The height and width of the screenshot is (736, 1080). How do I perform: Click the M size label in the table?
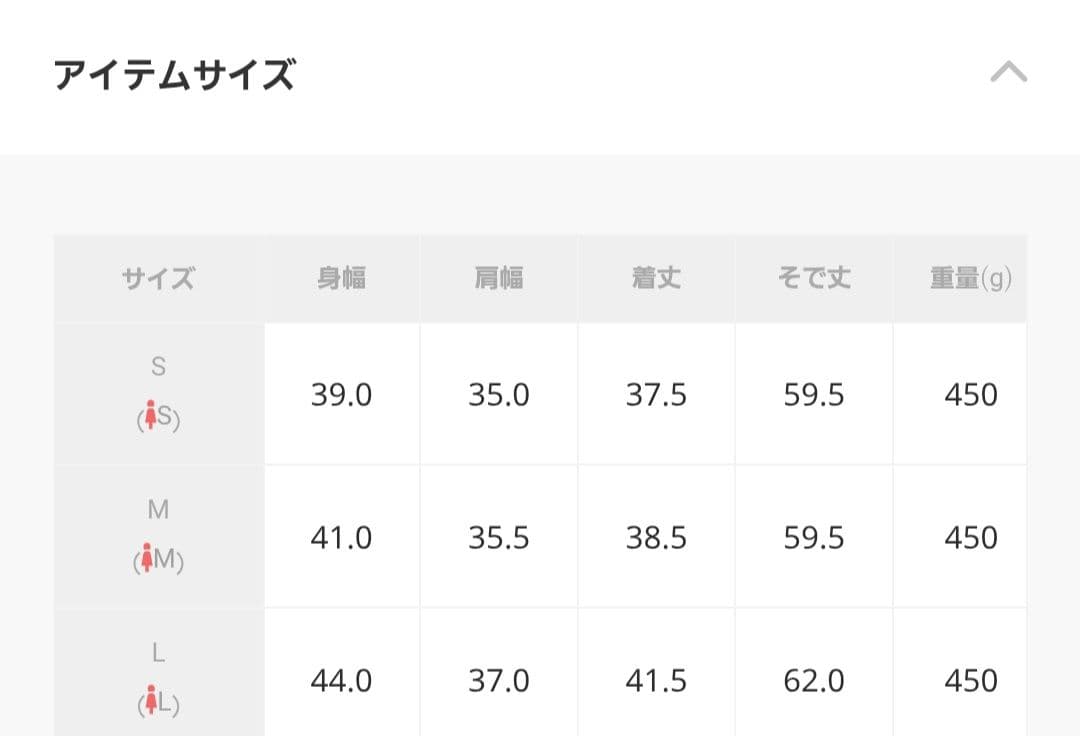(157, 510)
